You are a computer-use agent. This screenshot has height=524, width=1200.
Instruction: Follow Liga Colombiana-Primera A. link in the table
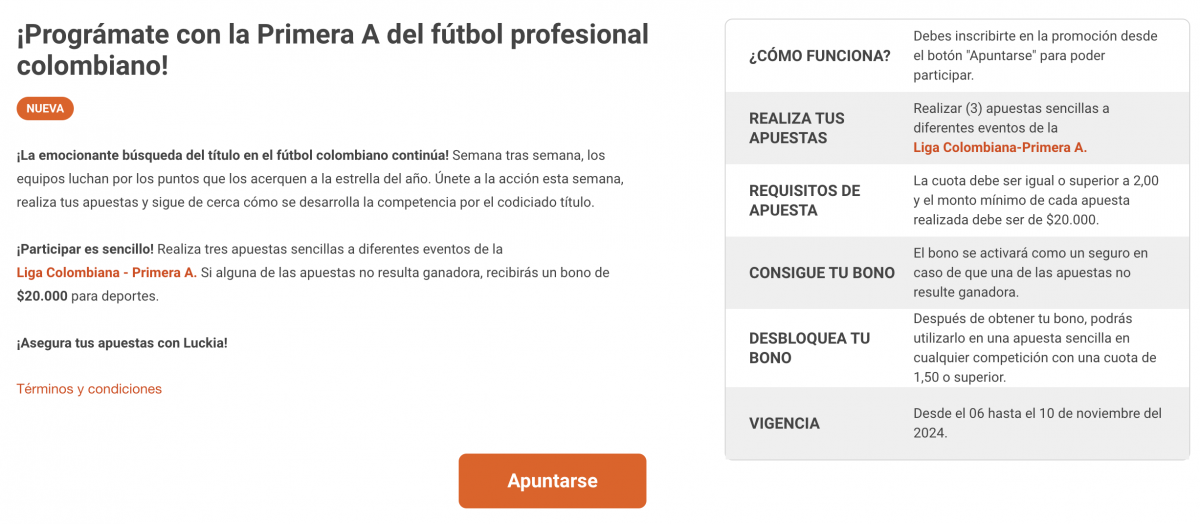point(999,147)
